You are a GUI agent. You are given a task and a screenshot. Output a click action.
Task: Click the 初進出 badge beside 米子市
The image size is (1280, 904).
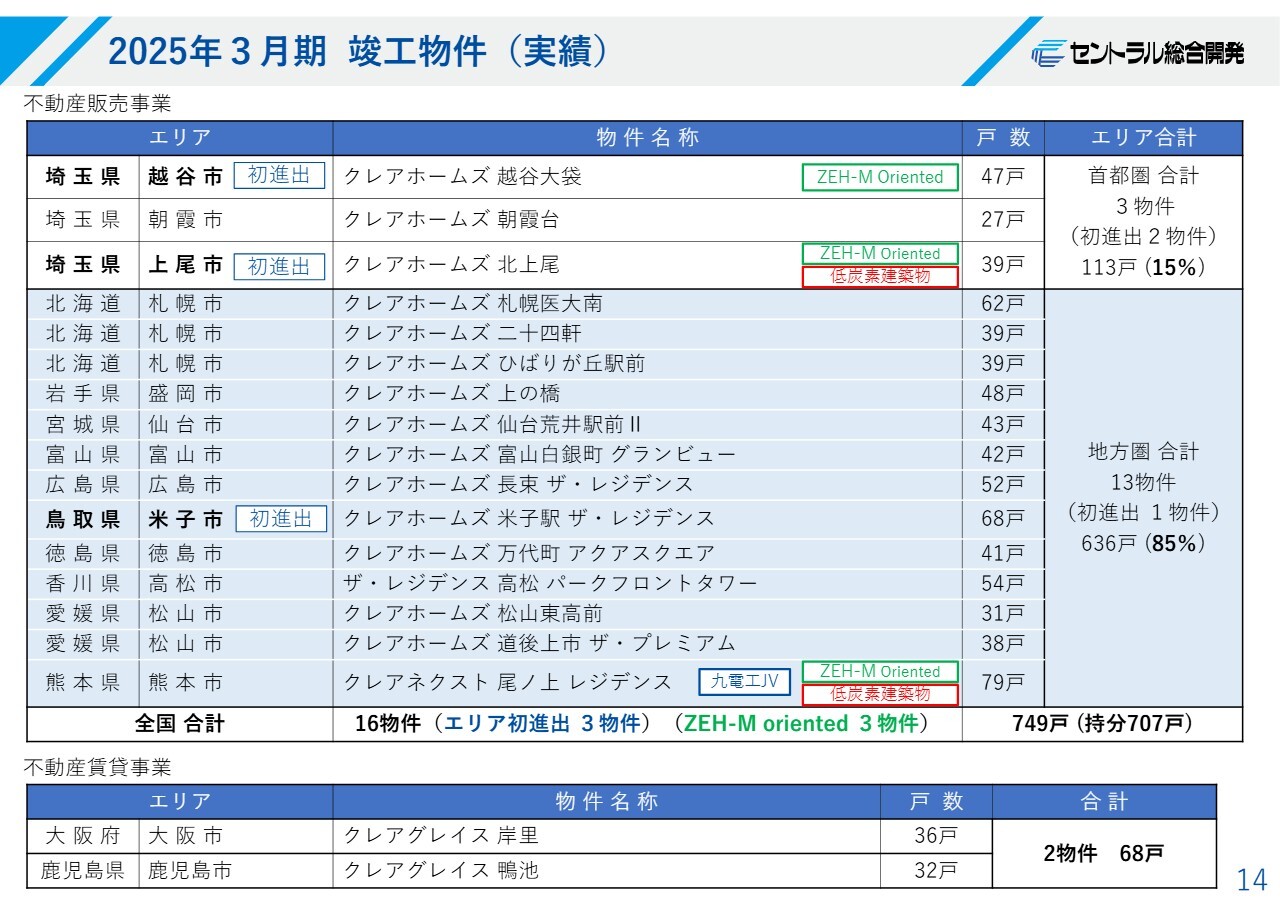pyautogui.click(x=281, y=519)
